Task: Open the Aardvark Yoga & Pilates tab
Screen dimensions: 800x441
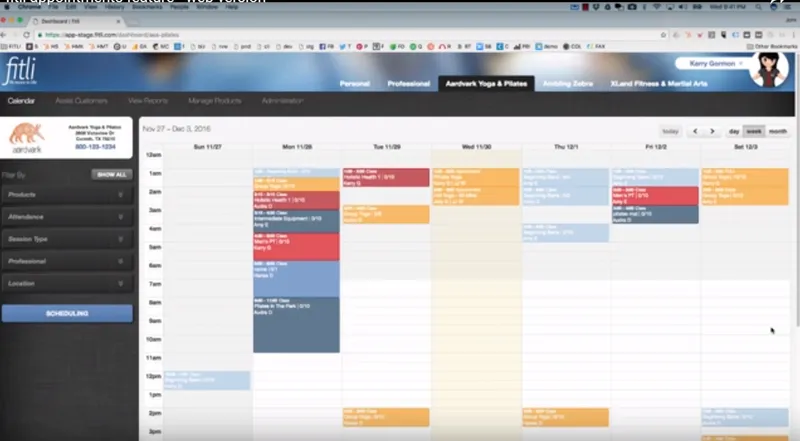Action: point(486,84)
